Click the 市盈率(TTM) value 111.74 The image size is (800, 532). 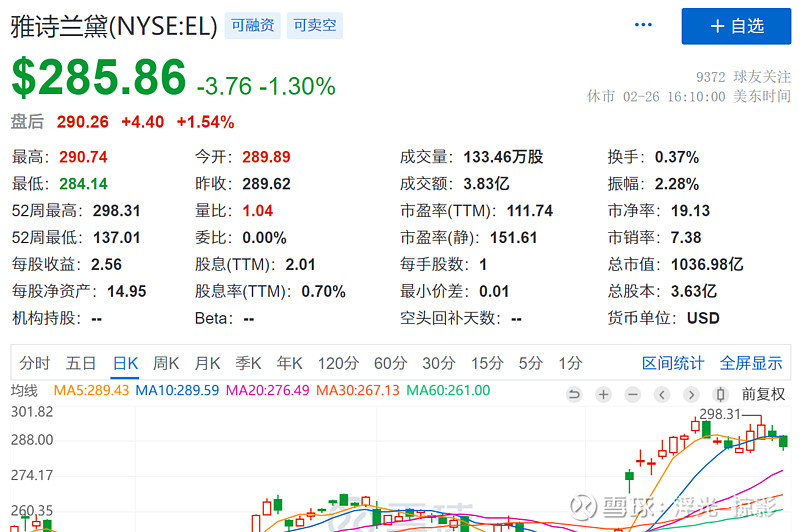[x=530, y=211]
